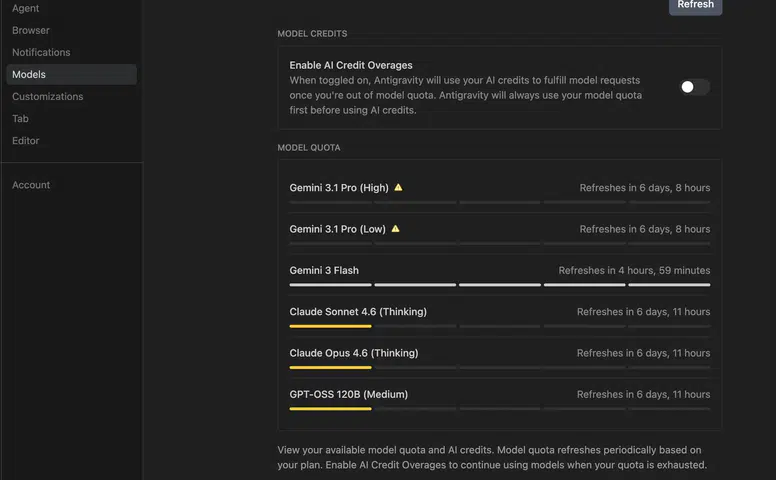Screen dimensions: 776x480
Task: Select the Models sidebar item
Action: (71, 74)
